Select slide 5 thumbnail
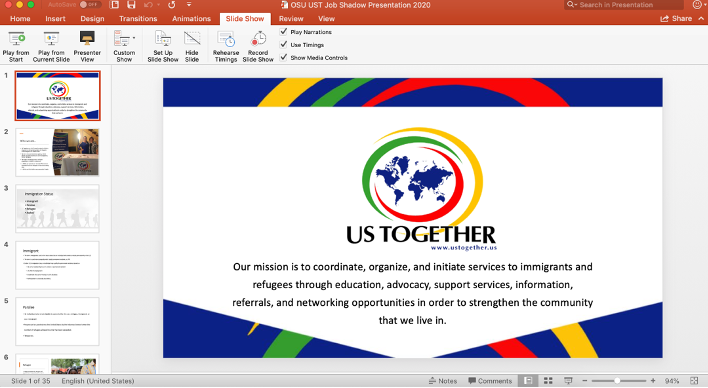This screenshot has height=388, width=708. 57,321
